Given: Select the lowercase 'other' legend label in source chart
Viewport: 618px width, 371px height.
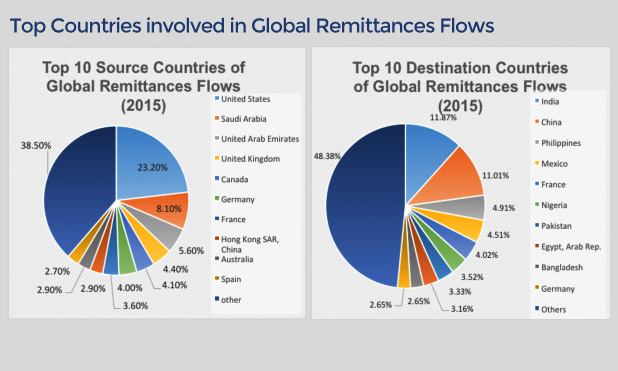Looking at the screenshot, I should coord(231,300).
